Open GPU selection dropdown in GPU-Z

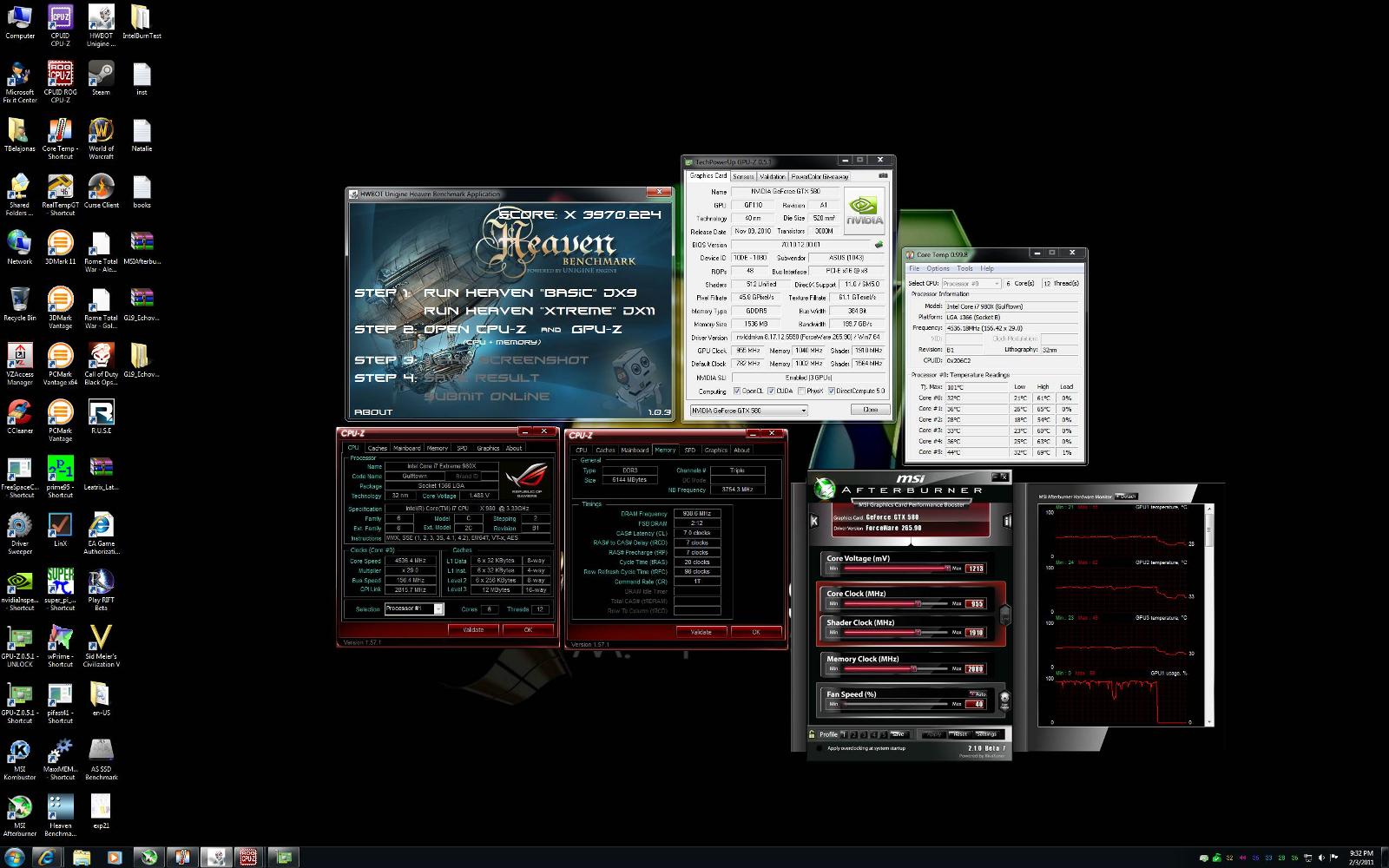point(748,410)
